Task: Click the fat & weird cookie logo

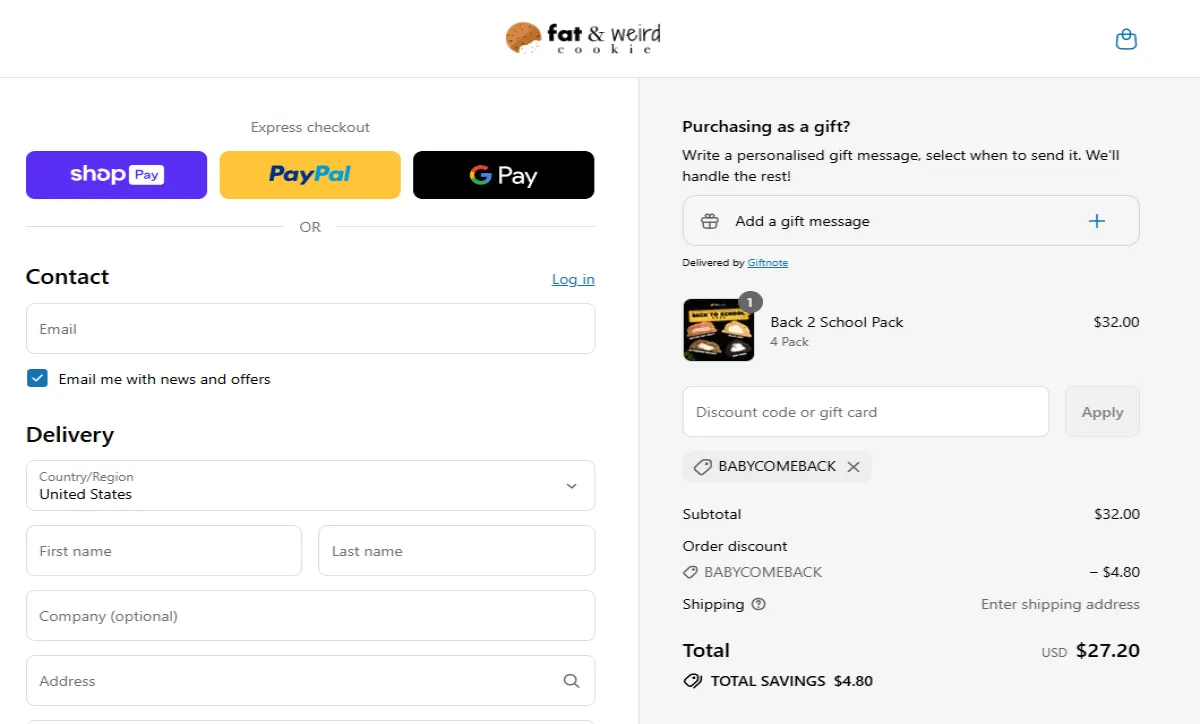Action: [x=583, y=38]
